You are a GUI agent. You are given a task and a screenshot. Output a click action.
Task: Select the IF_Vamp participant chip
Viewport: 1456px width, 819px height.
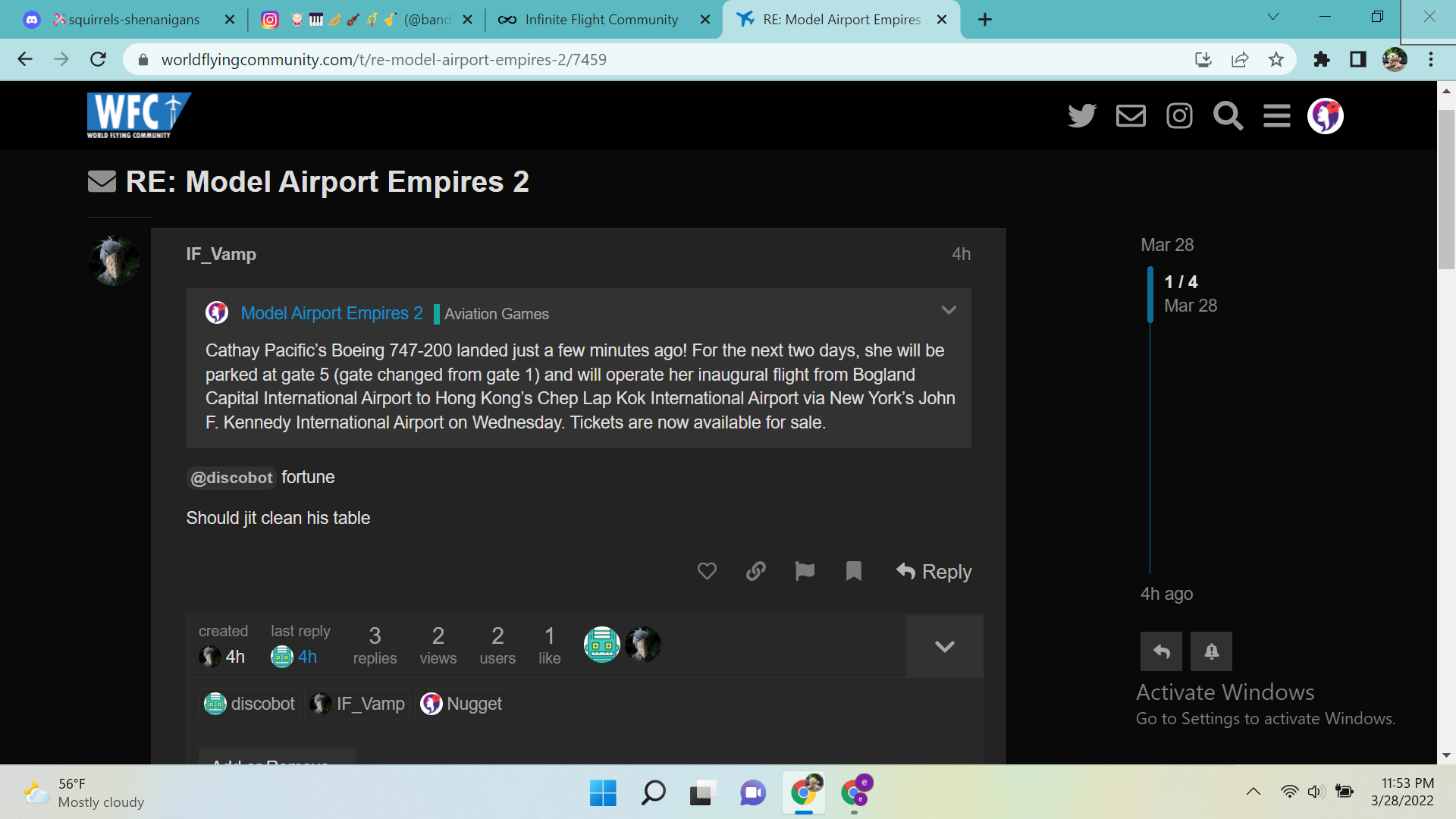click(358, 704)
